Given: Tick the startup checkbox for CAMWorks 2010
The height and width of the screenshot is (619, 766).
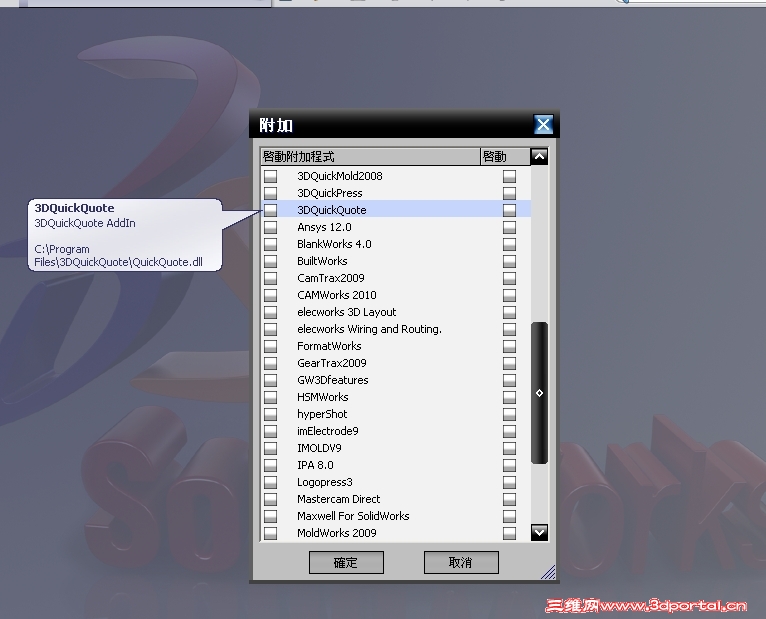Looking at the screenshot, I should click(x=509, y=295).
